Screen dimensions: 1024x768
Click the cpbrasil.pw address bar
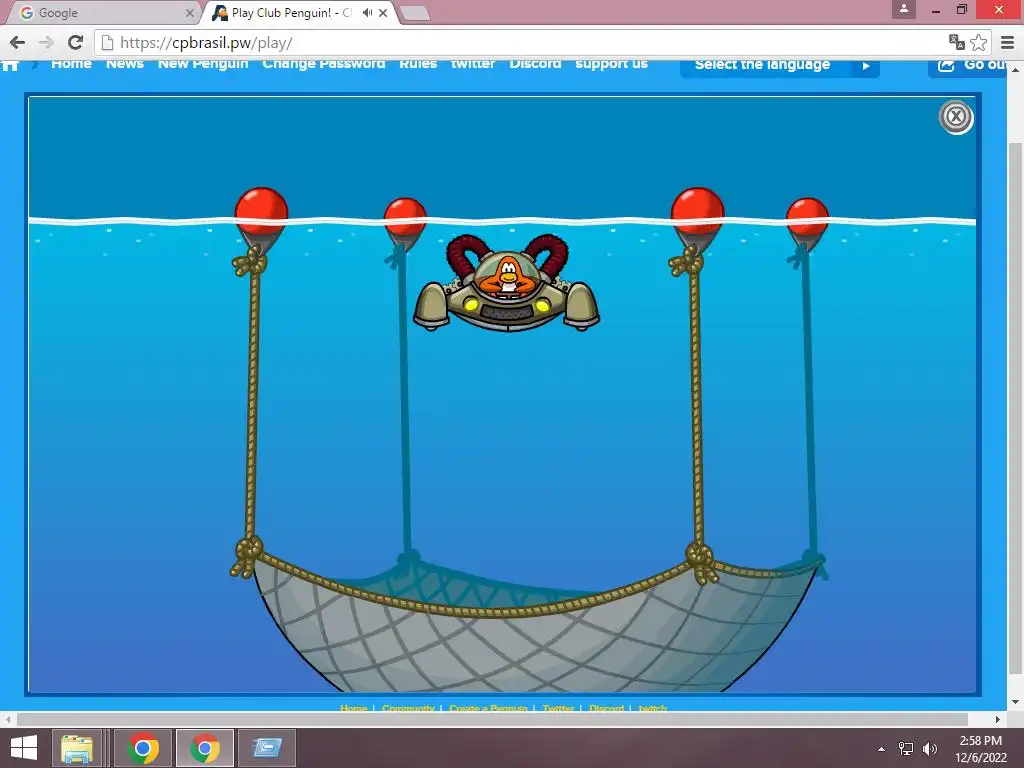tap(522, 42)
